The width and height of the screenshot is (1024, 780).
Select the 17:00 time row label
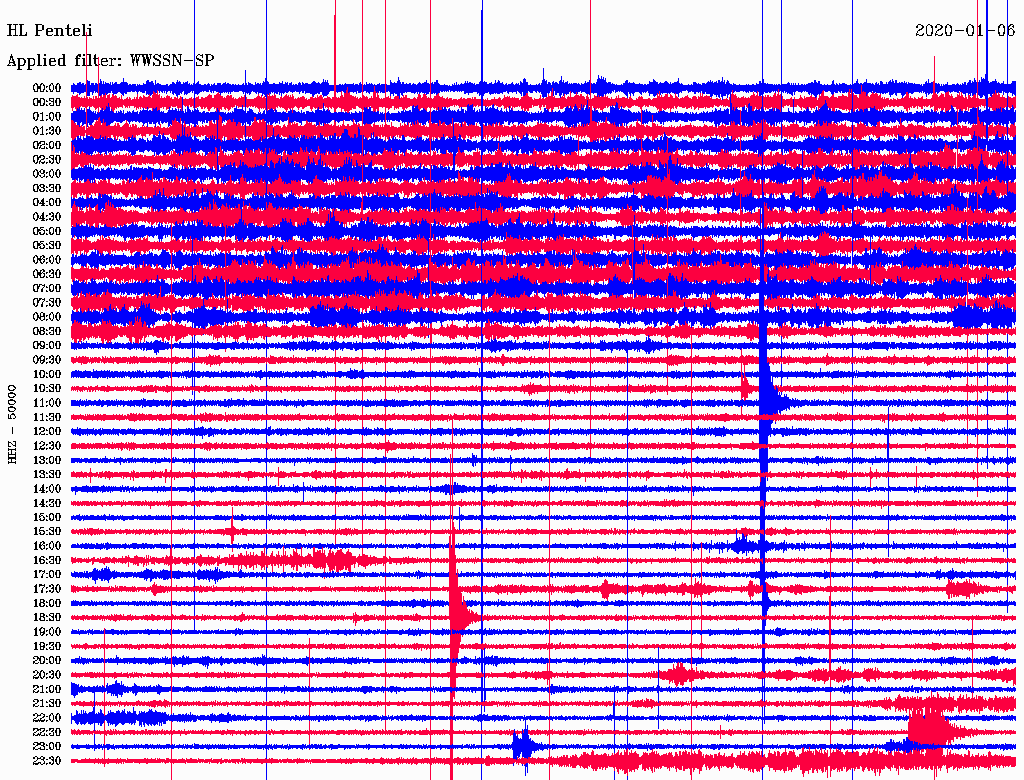47,575
